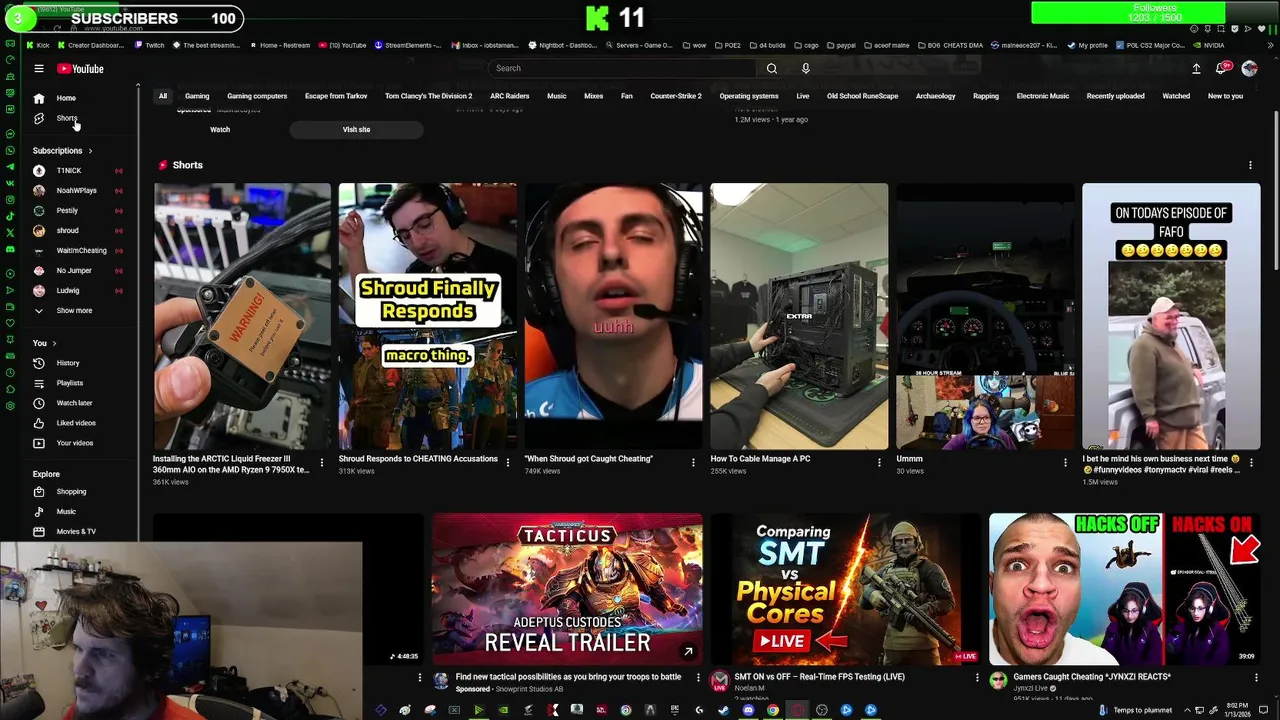Click Temps to plummet weather widget
Screen dimensions: 1280x720
pyautogui.click(x=1136, y=710)
